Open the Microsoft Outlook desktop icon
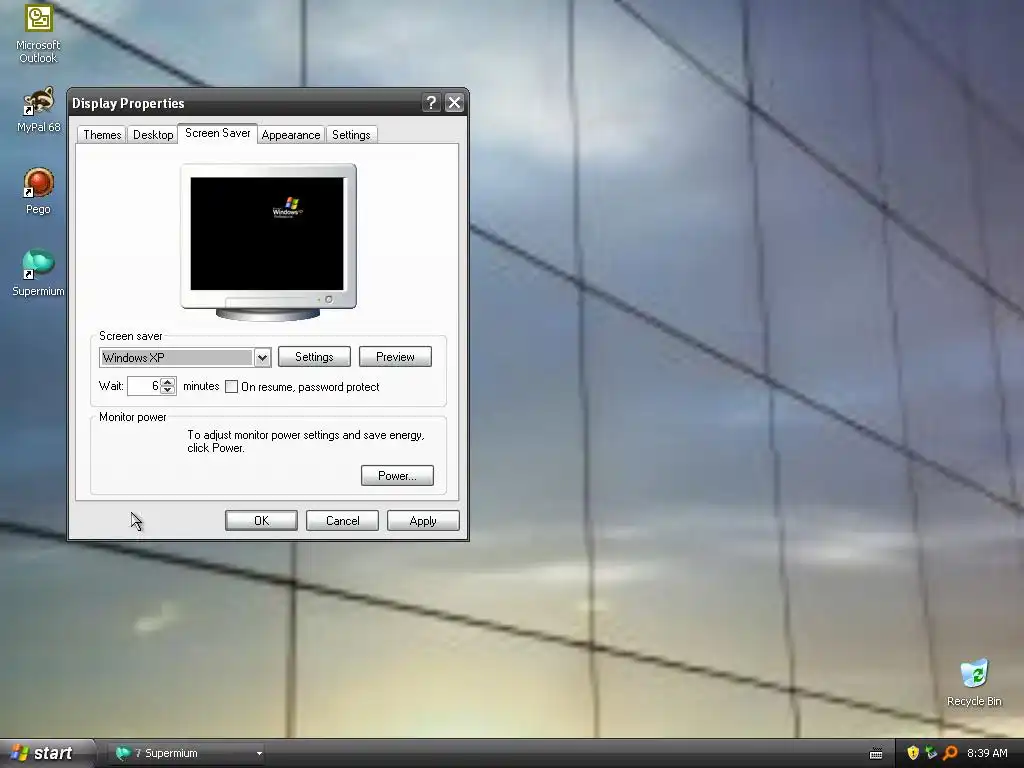The image size is (1024, 768). [38, 33]
